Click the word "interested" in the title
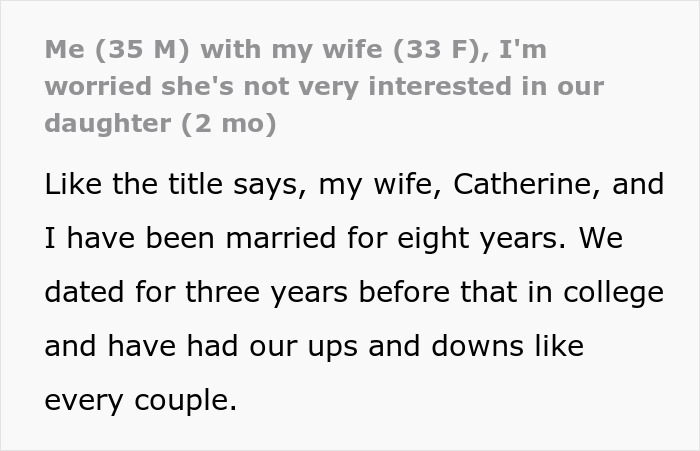The image size is (700, 451). (440, 86)
